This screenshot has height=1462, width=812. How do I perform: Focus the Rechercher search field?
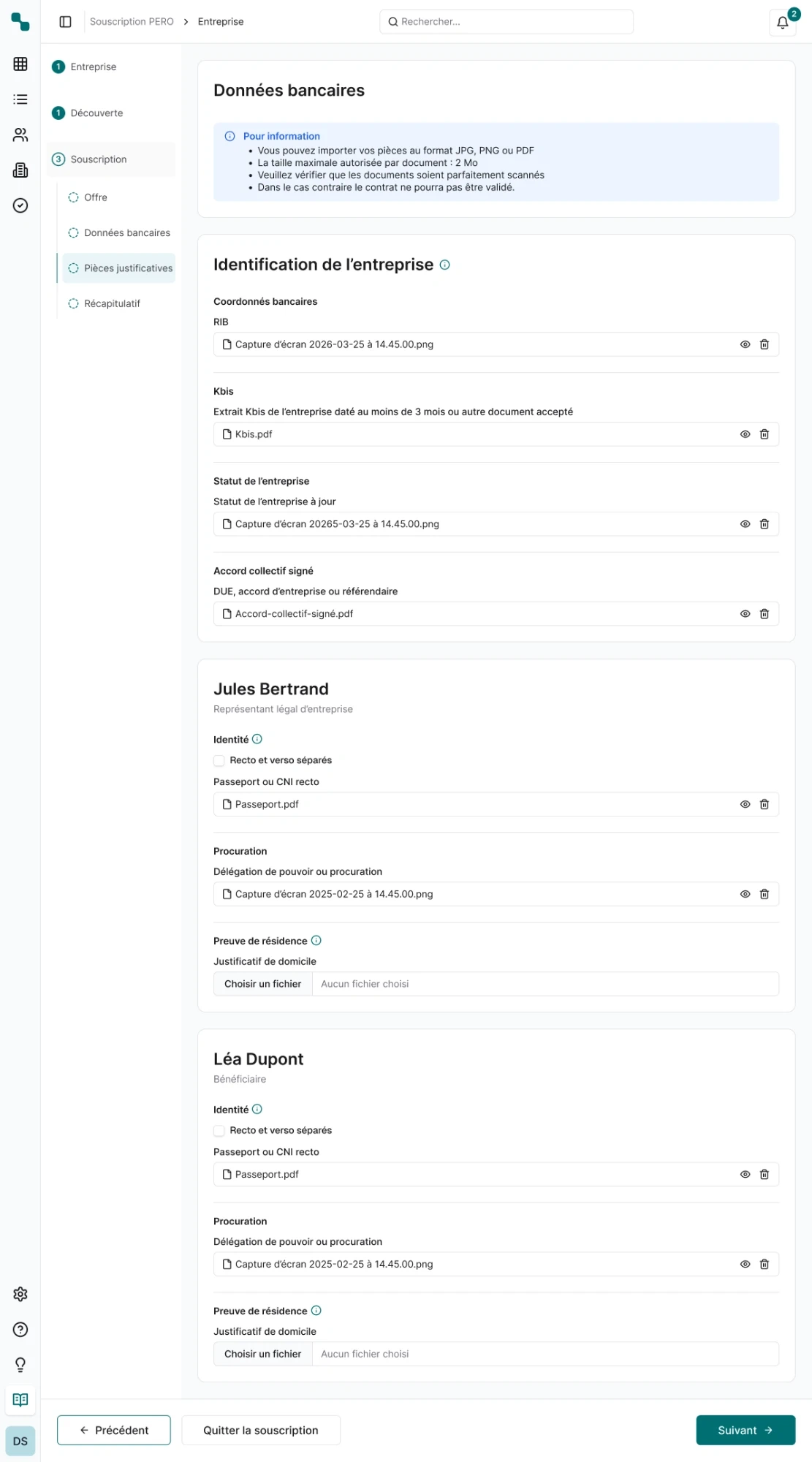pos(506,22)
